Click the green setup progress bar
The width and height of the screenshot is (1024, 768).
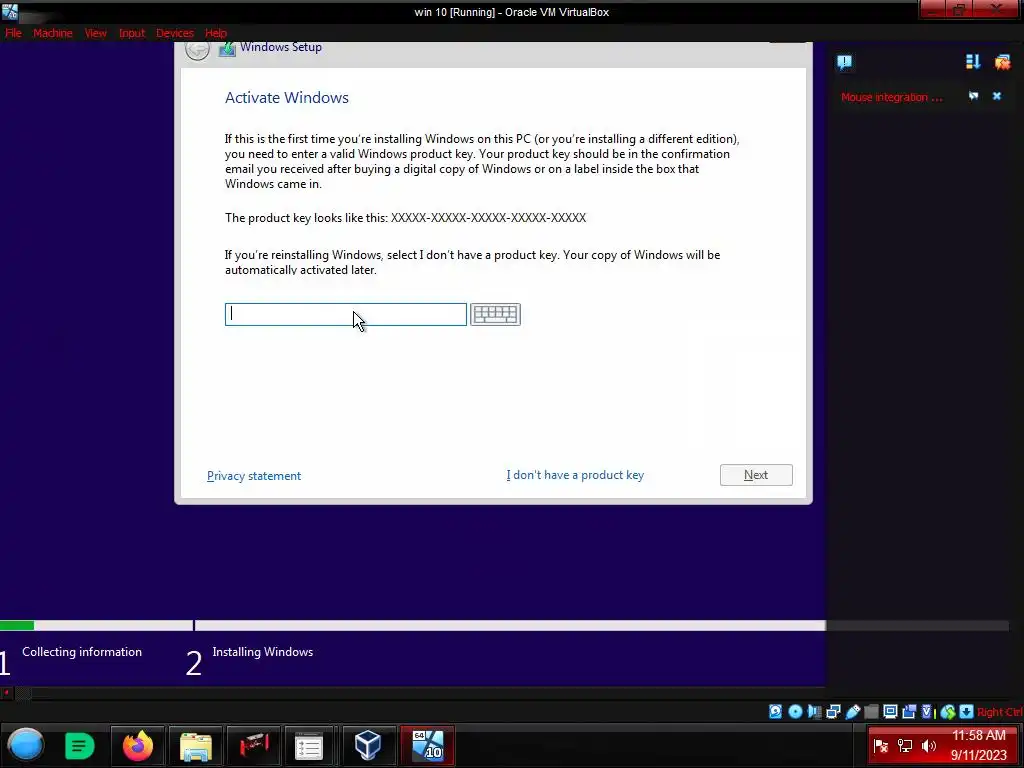[x=17, y=626]
